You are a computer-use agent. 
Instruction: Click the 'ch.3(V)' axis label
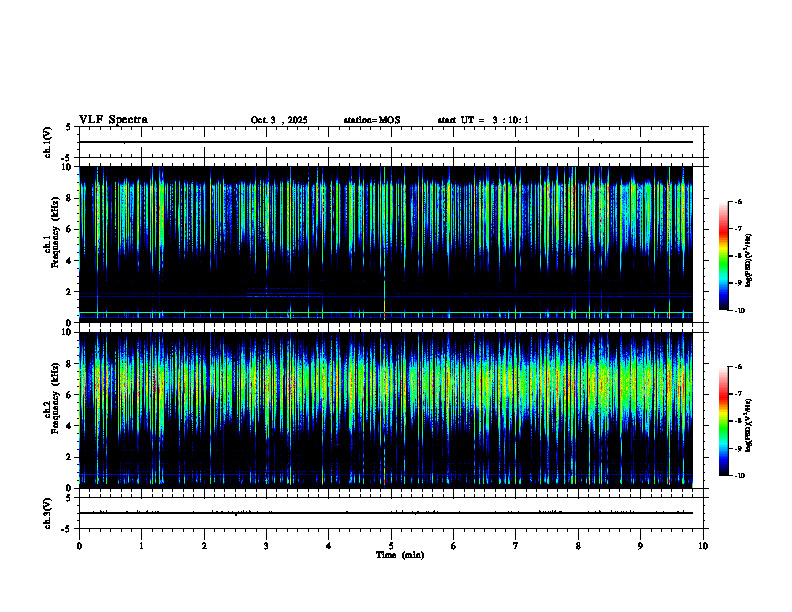47,514
